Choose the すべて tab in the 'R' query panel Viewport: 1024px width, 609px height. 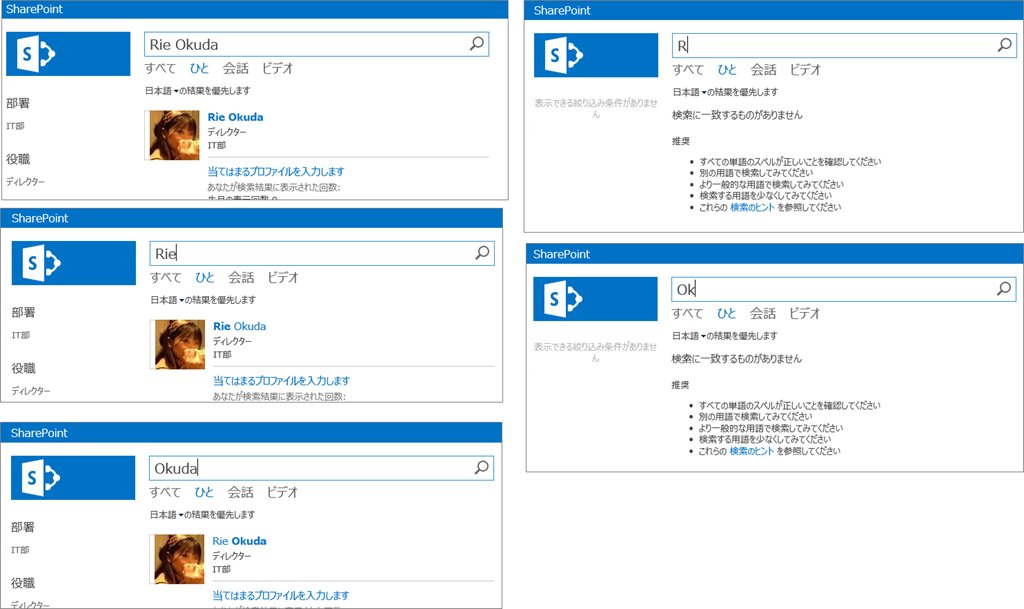(688, 69)
